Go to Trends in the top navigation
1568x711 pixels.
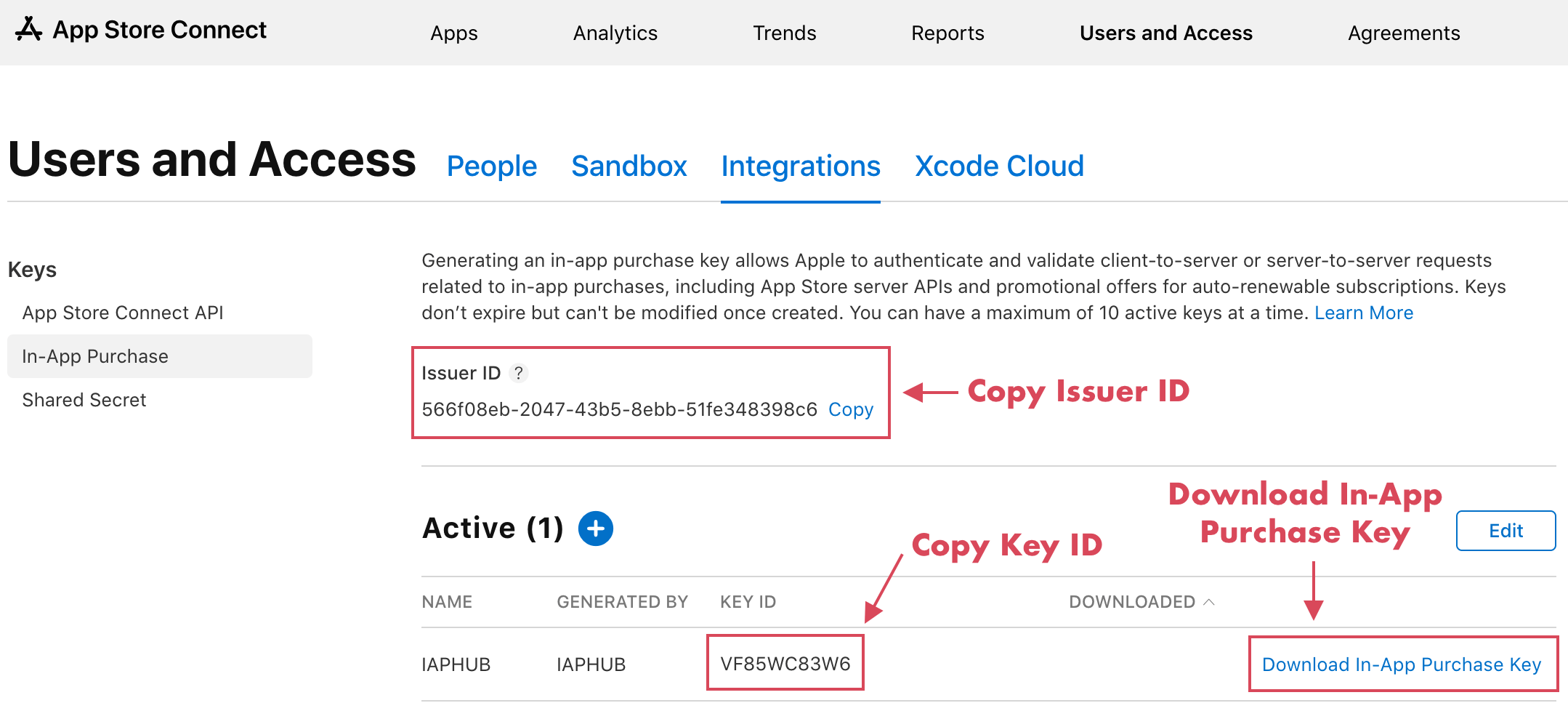785,33
